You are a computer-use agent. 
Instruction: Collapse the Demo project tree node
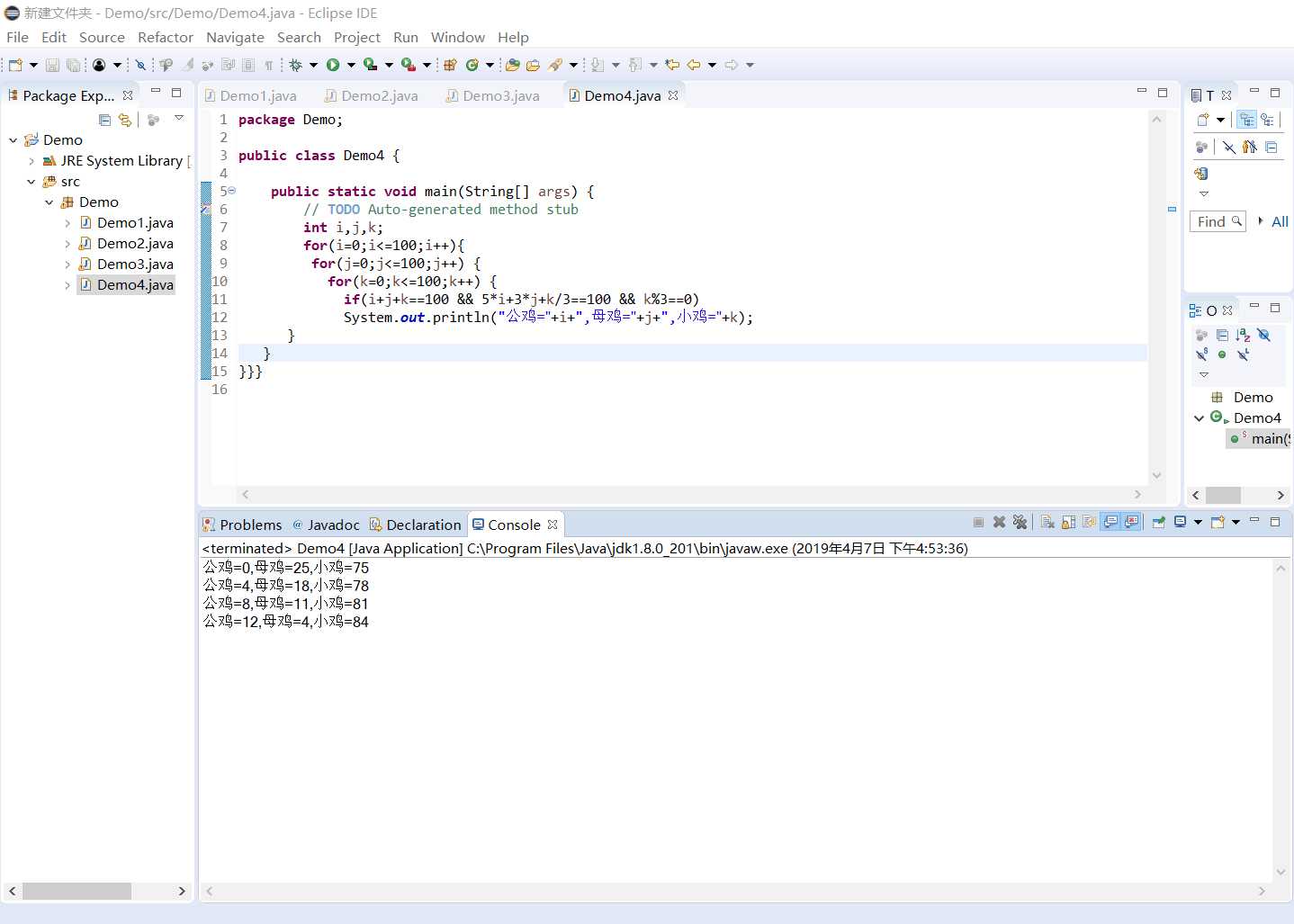click(x=13, y=140)
